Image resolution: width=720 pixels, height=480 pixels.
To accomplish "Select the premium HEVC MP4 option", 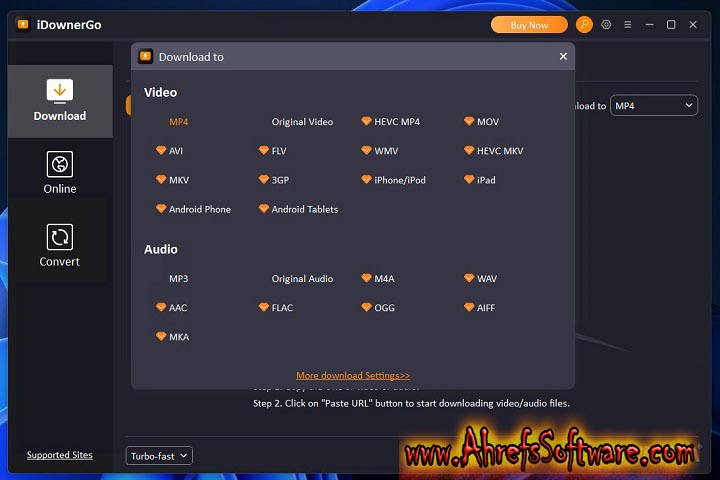I will click(396, 122).
